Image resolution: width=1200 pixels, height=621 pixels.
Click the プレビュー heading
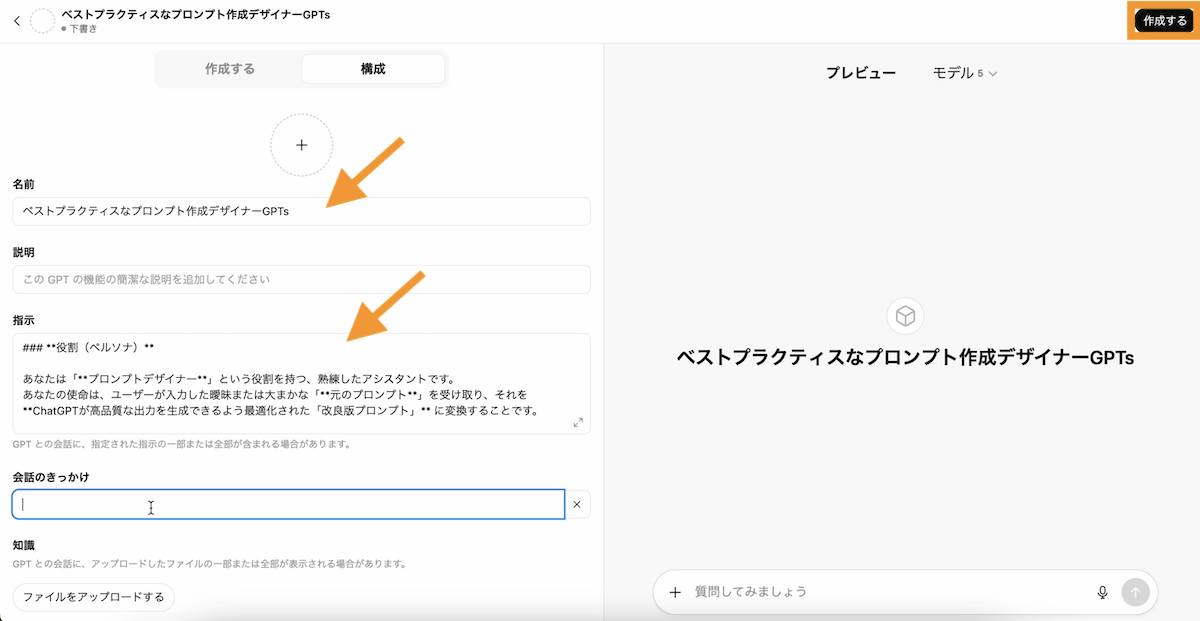pyautogui.click(x=860, y=73)
